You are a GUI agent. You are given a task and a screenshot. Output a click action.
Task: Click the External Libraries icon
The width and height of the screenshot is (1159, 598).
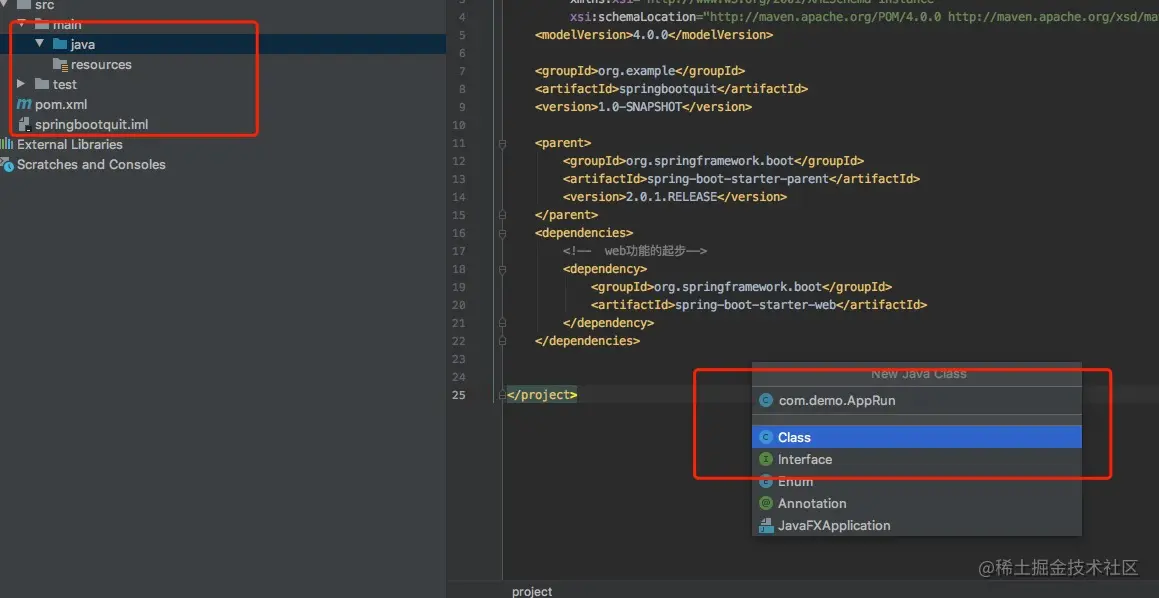(7, 144)
